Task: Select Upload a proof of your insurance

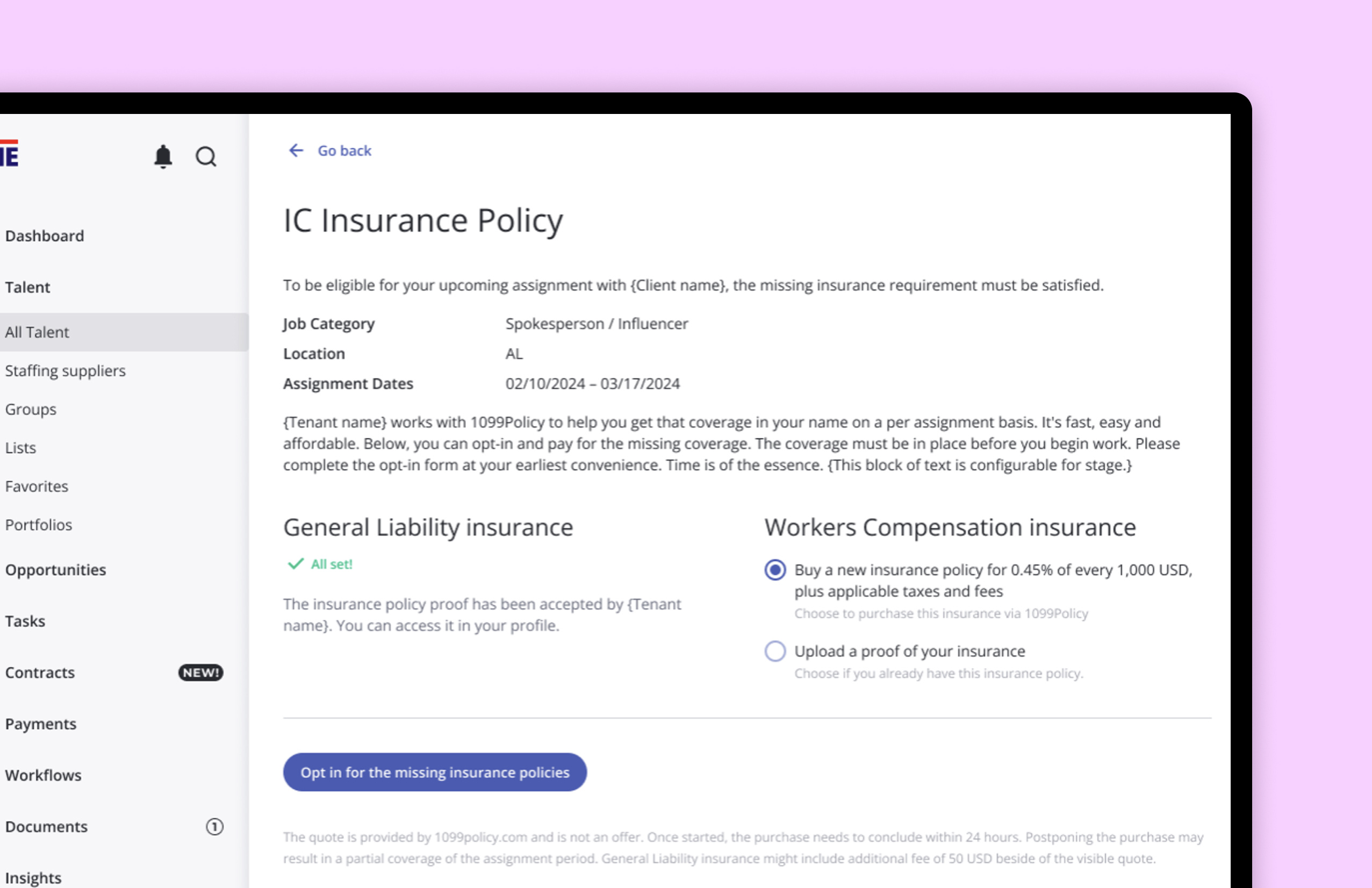Action: click(775, 651)
